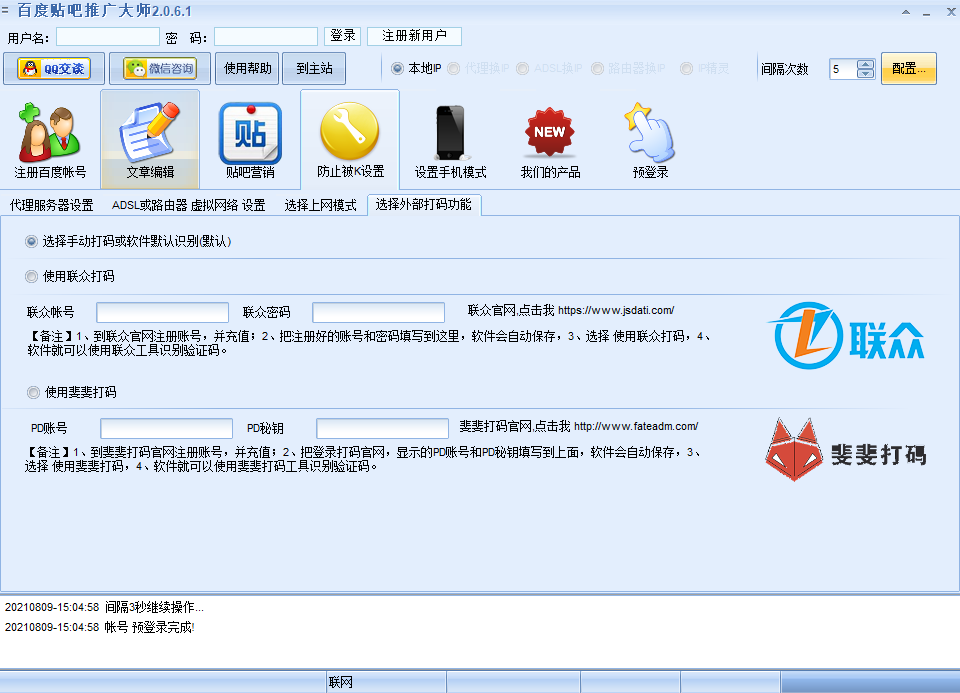Viewport: 960px width, 693px height.
Task: Click the 登录 login button
Action: [342, 36]
